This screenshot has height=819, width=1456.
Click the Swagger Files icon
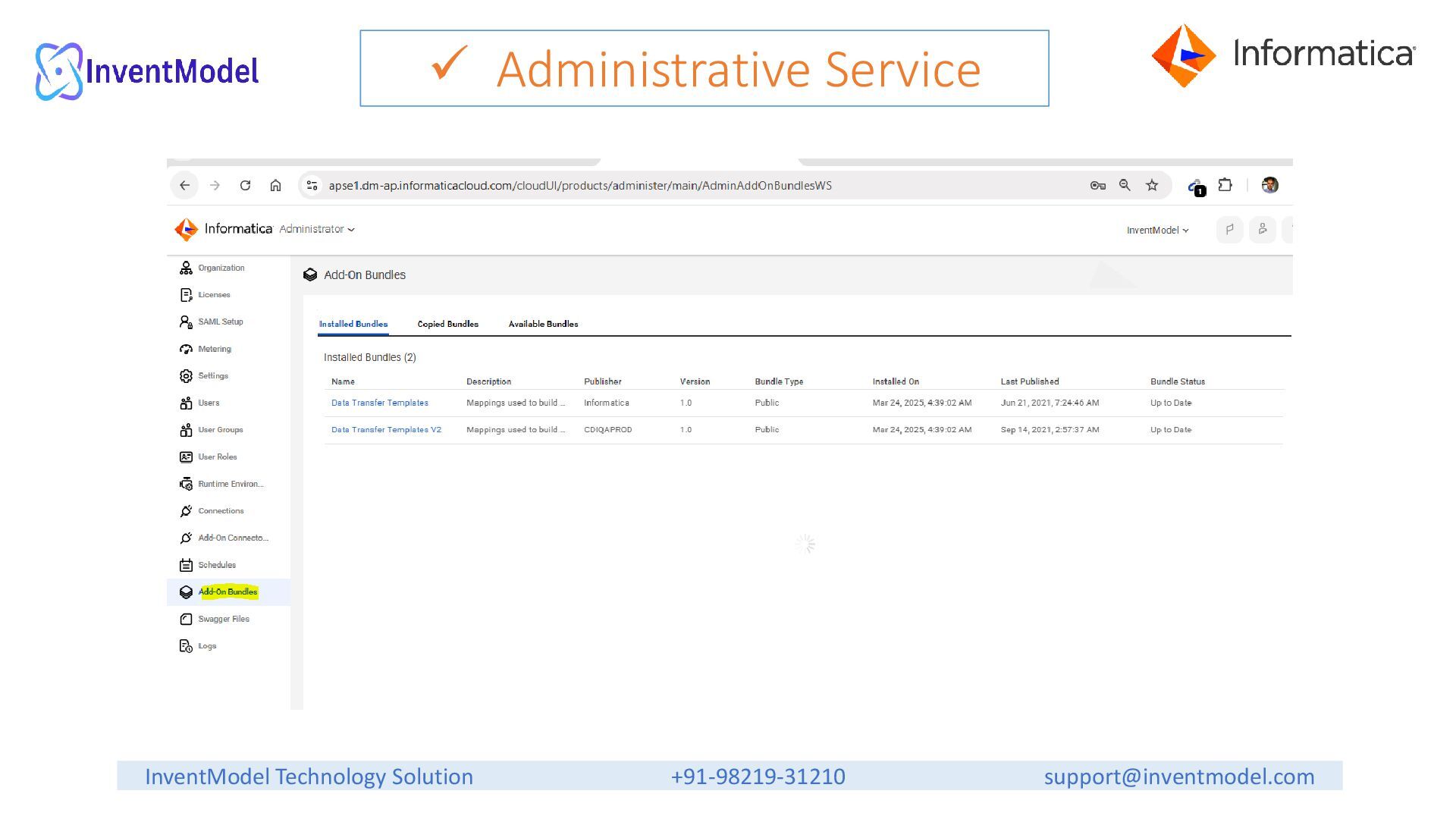186,620
